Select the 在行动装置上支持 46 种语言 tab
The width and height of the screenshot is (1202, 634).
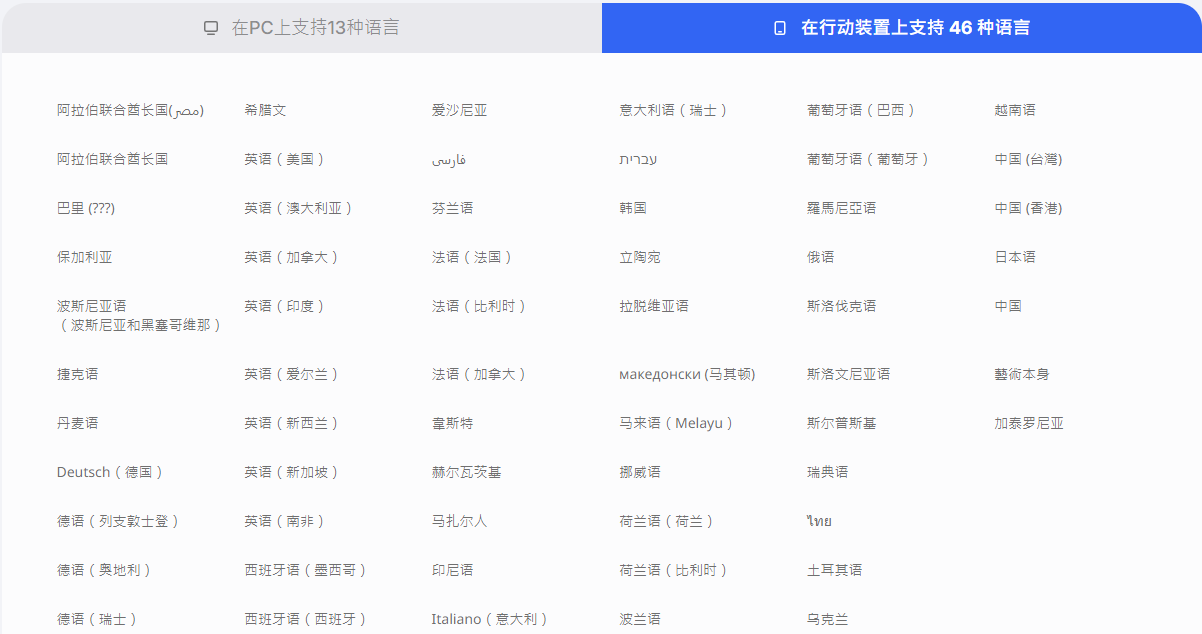[902, 28]
